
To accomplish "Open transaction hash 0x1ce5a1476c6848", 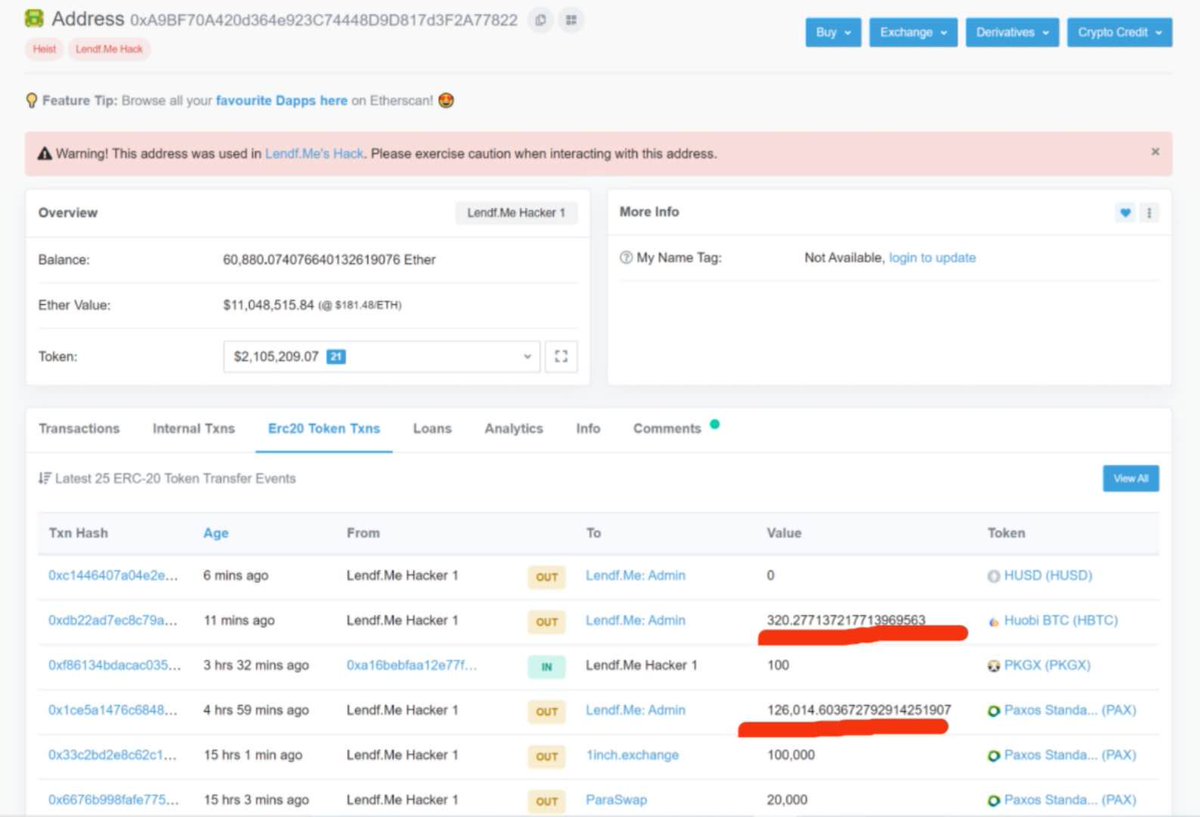I will 113,710.
